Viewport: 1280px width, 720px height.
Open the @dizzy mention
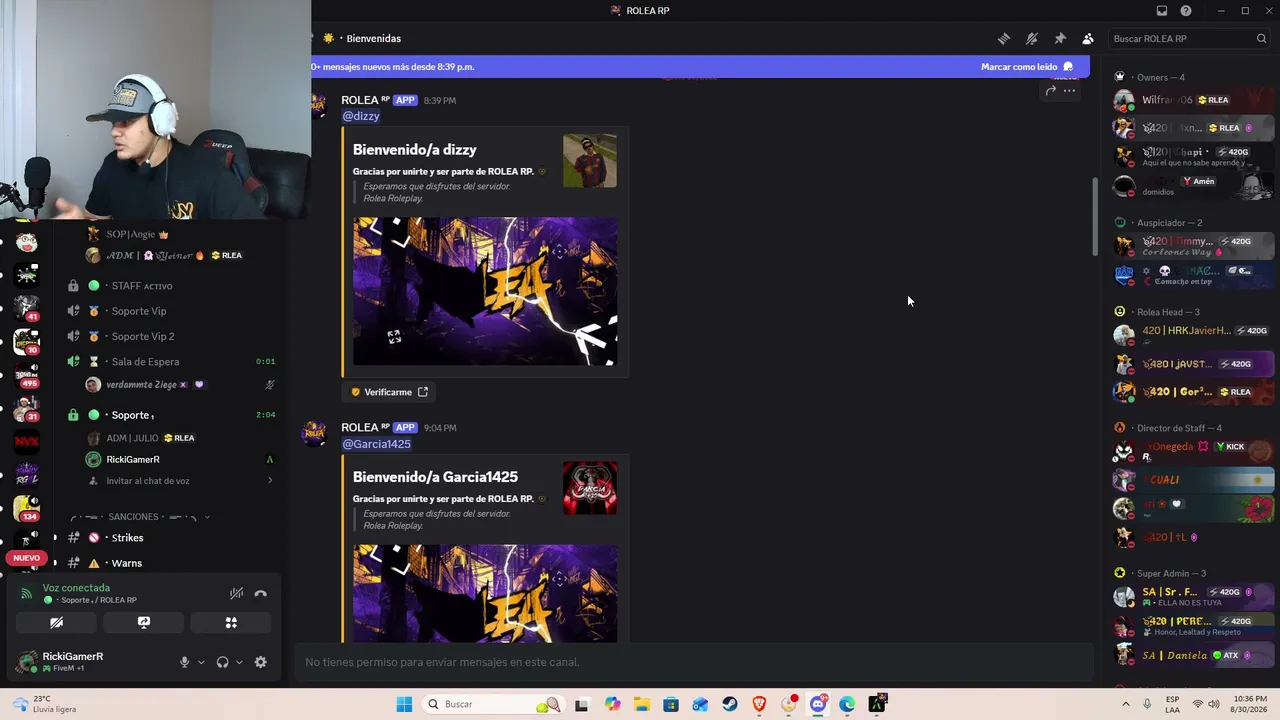(361, 116)
